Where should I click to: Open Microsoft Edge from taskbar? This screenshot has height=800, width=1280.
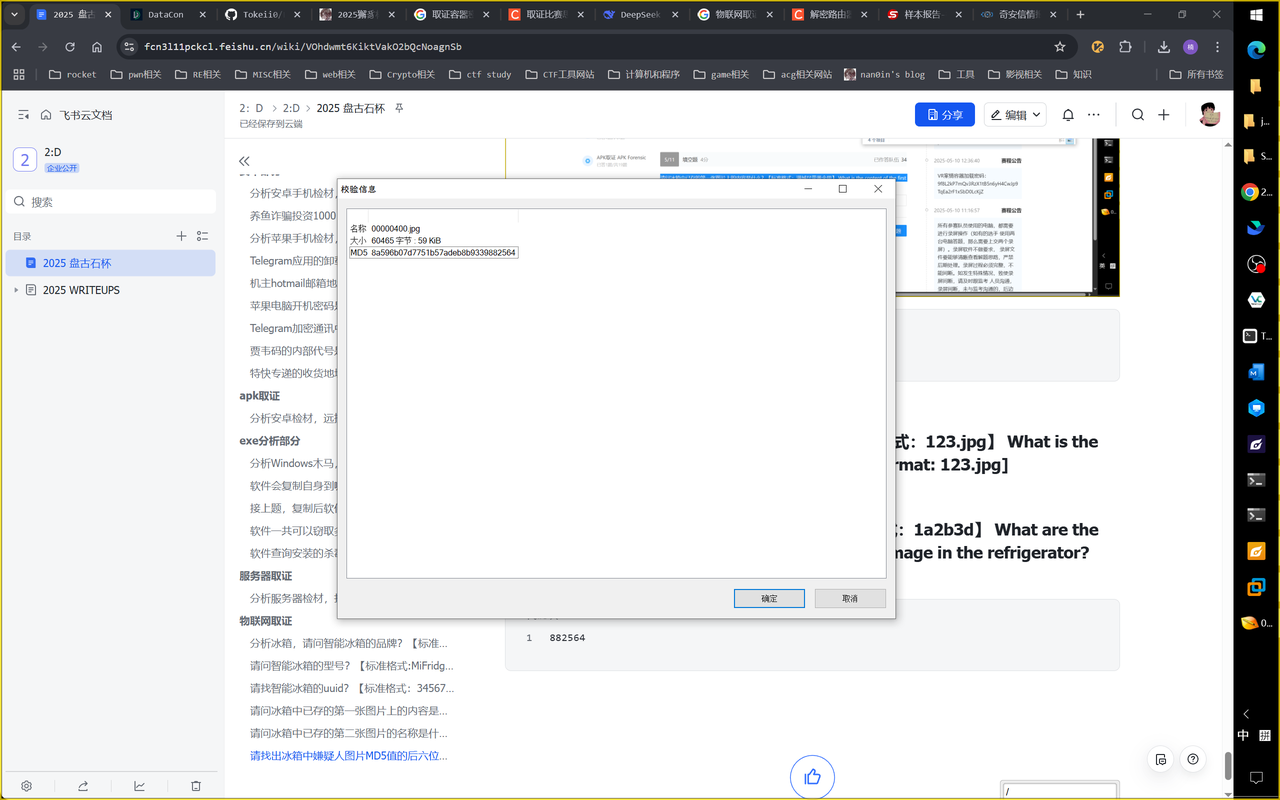pyautogui.click(x=1256, y=50)
